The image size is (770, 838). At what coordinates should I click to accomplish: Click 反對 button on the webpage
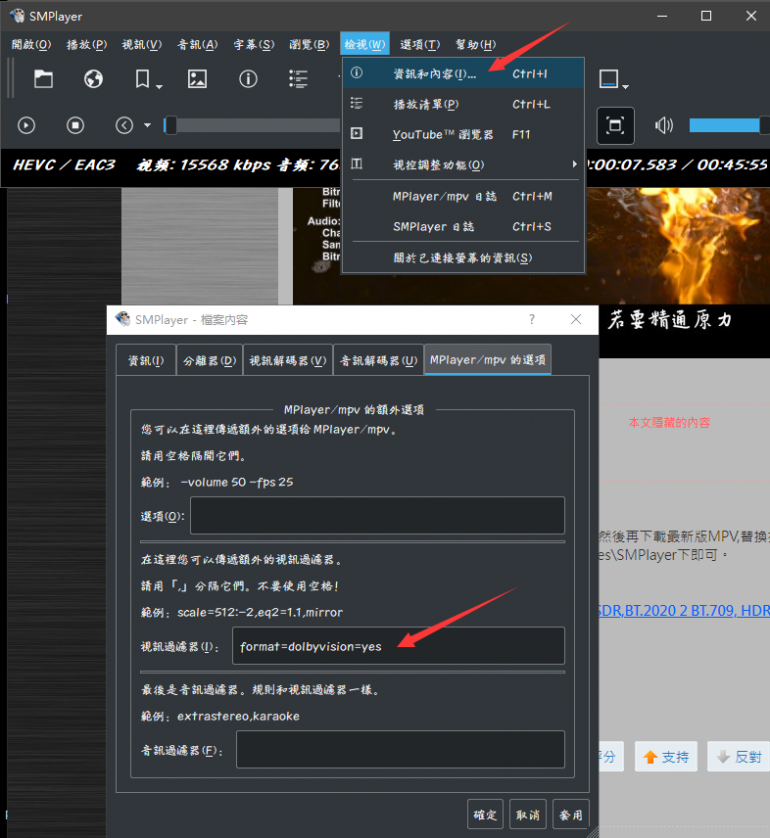pos(739,756)
